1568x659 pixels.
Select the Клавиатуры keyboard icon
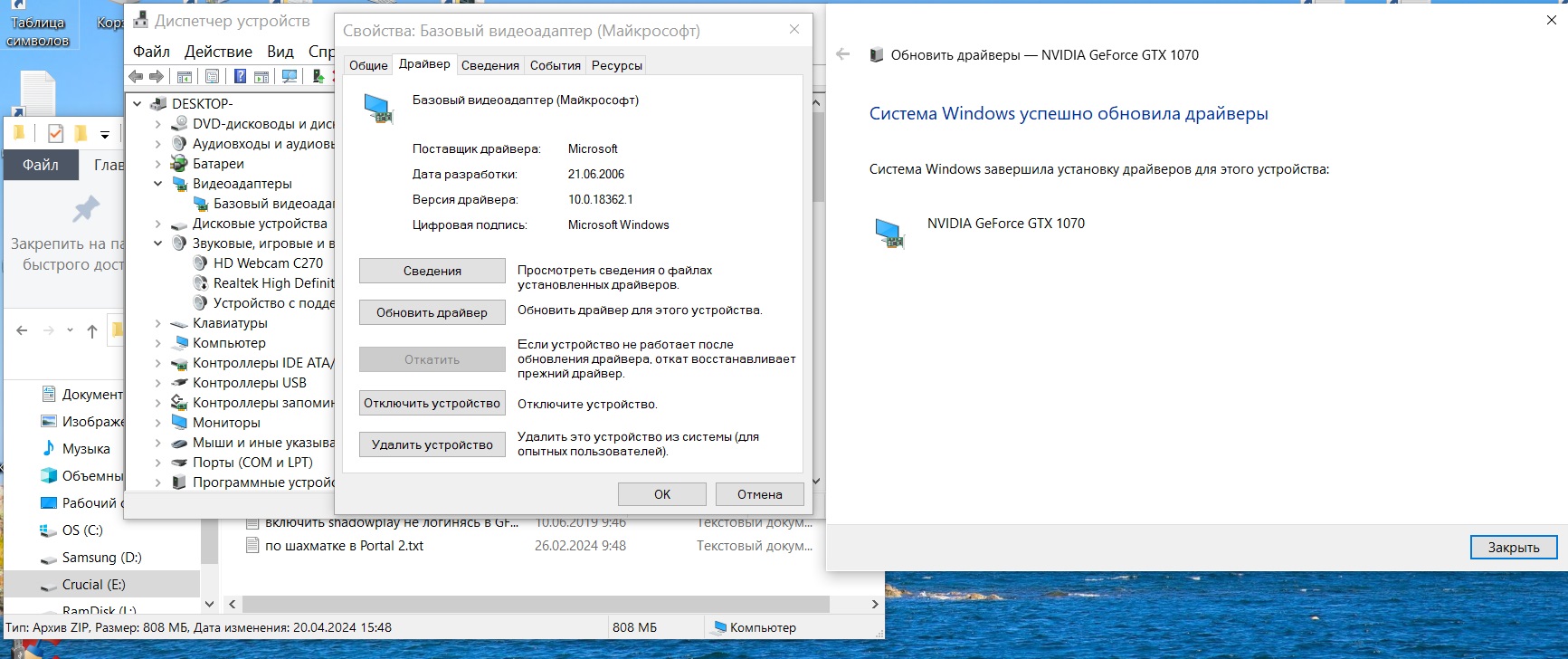coord(179,323)
